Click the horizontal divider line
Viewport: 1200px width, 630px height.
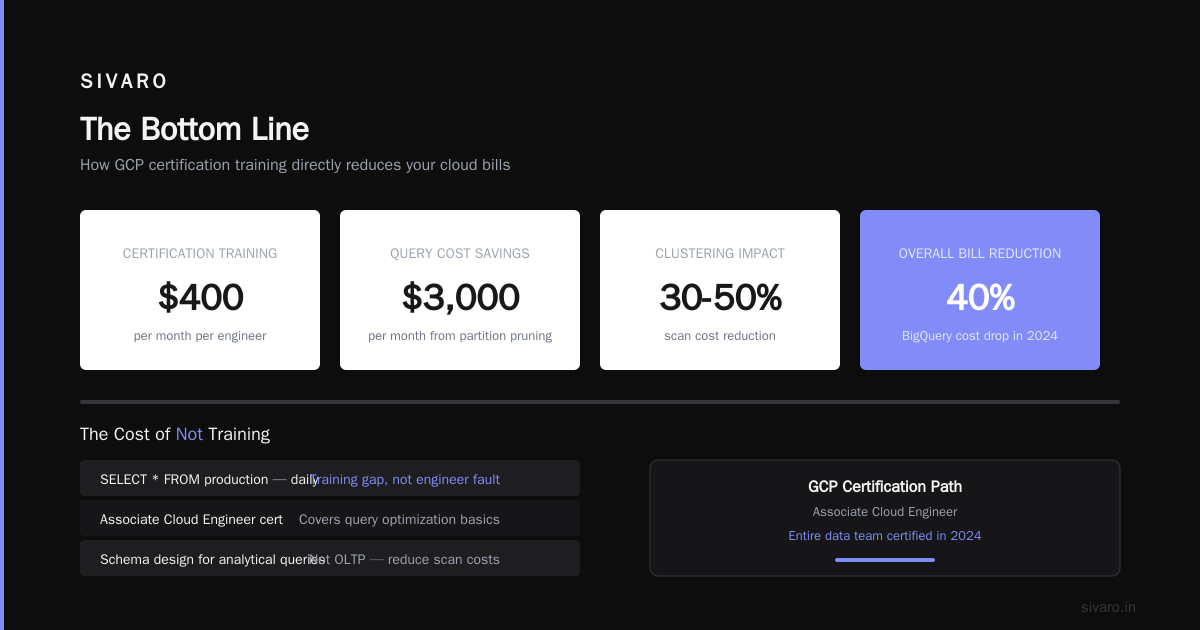(x=600, y=402)
